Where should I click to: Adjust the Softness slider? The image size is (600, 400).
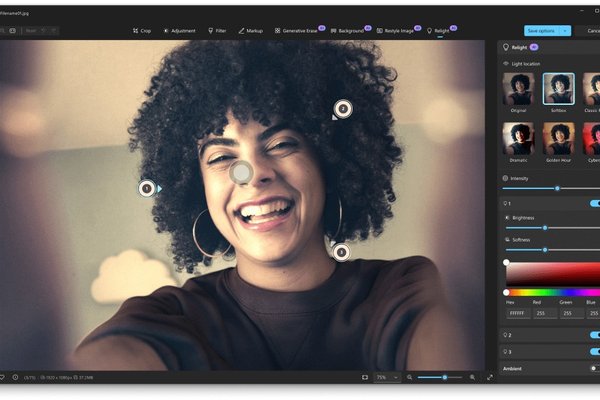click(x=545, y=250)
